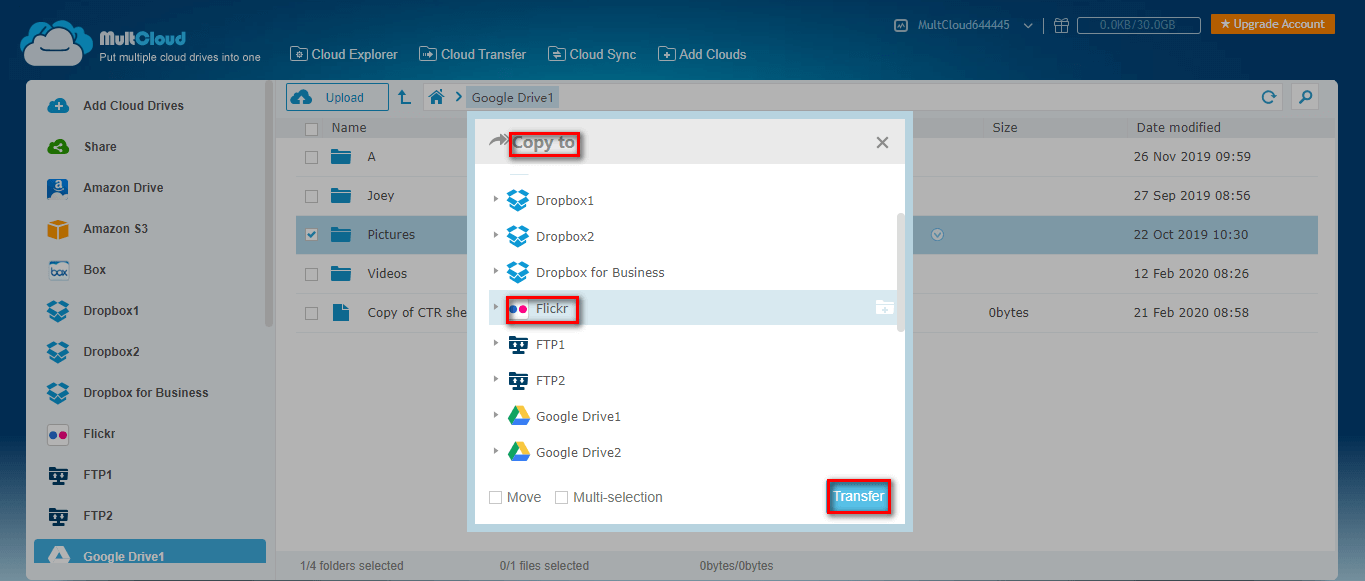
Task: Sort by Size column header
Action: tap(1005, 127)
